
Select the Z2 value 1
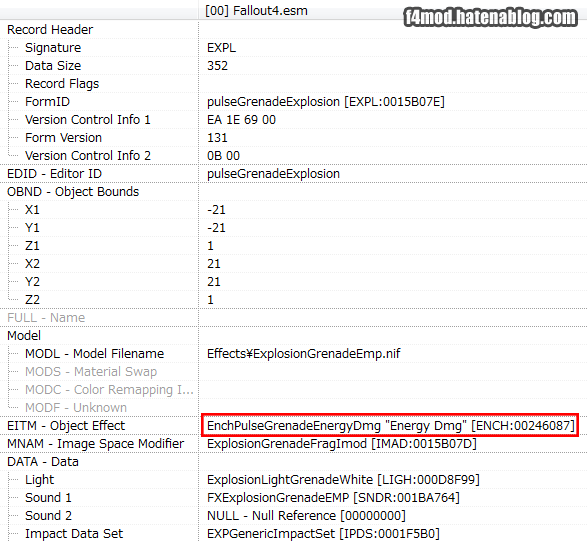click(x=210, y=299)
